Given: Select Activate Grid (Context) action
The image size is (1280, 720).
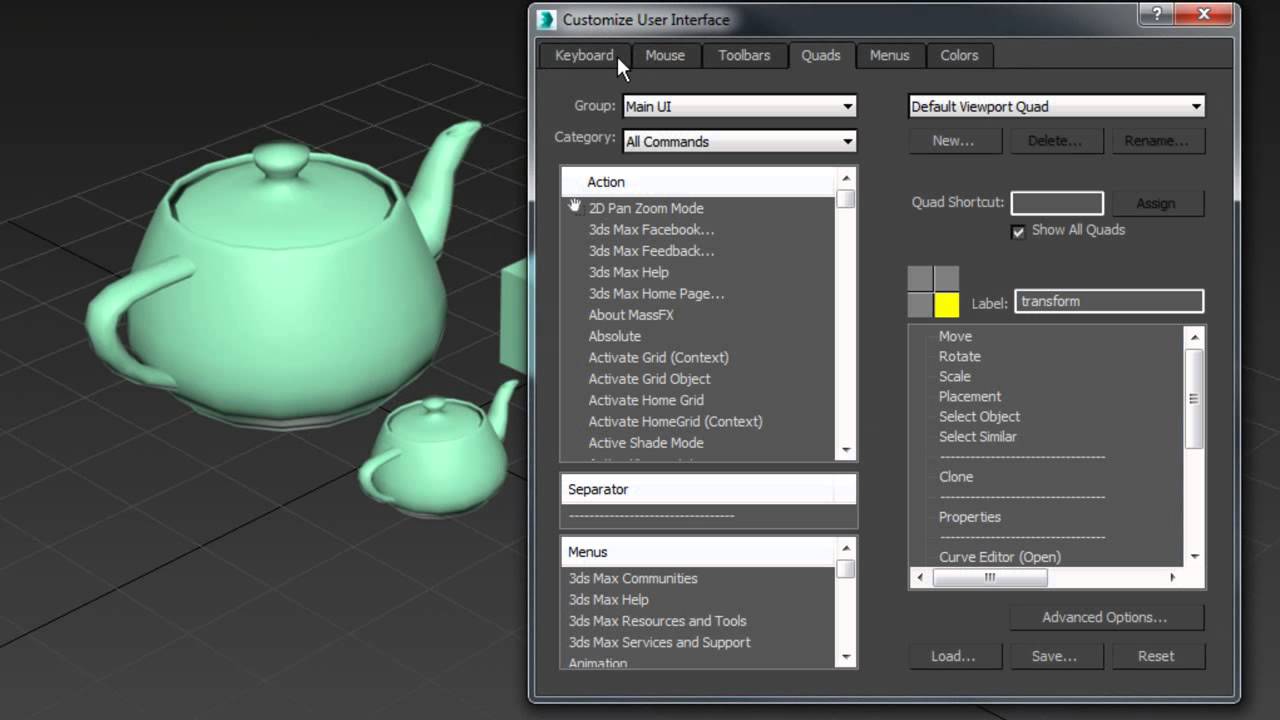Looking at the screenshot, I should [x=658, y=357].
